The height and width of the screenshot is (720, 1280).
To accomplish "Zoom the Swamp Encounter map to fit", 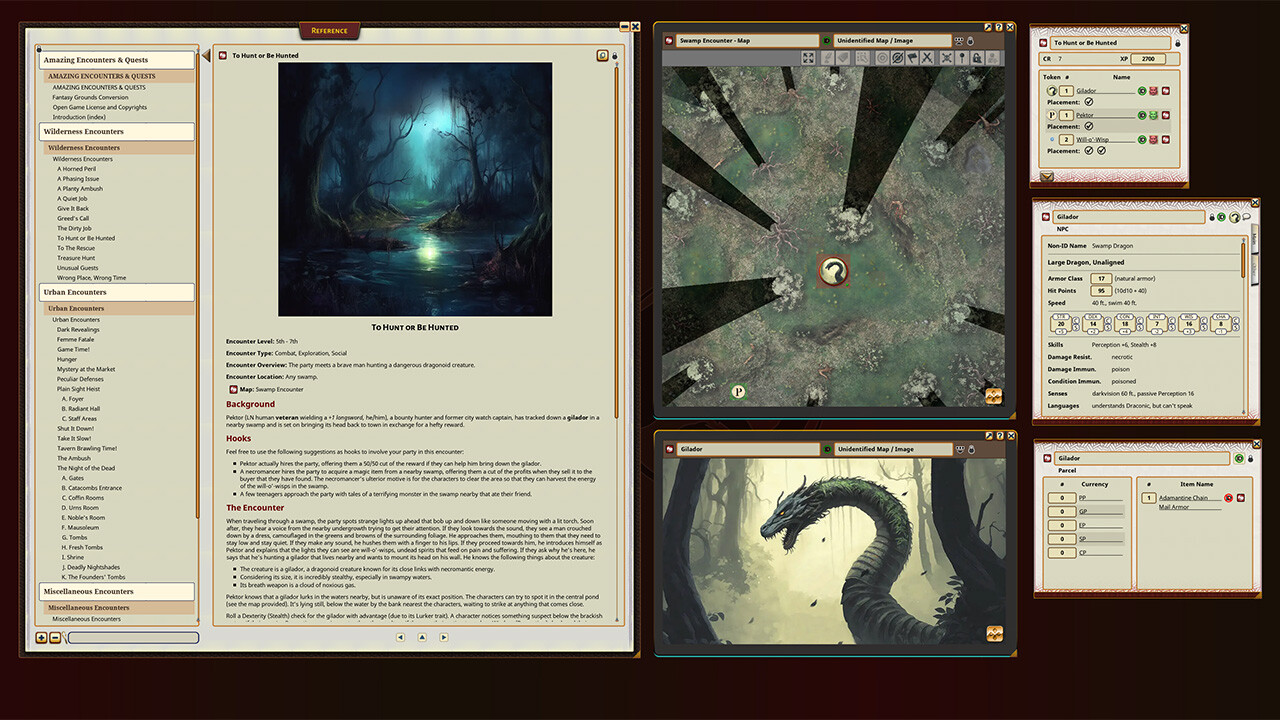I will click(808, 58).
